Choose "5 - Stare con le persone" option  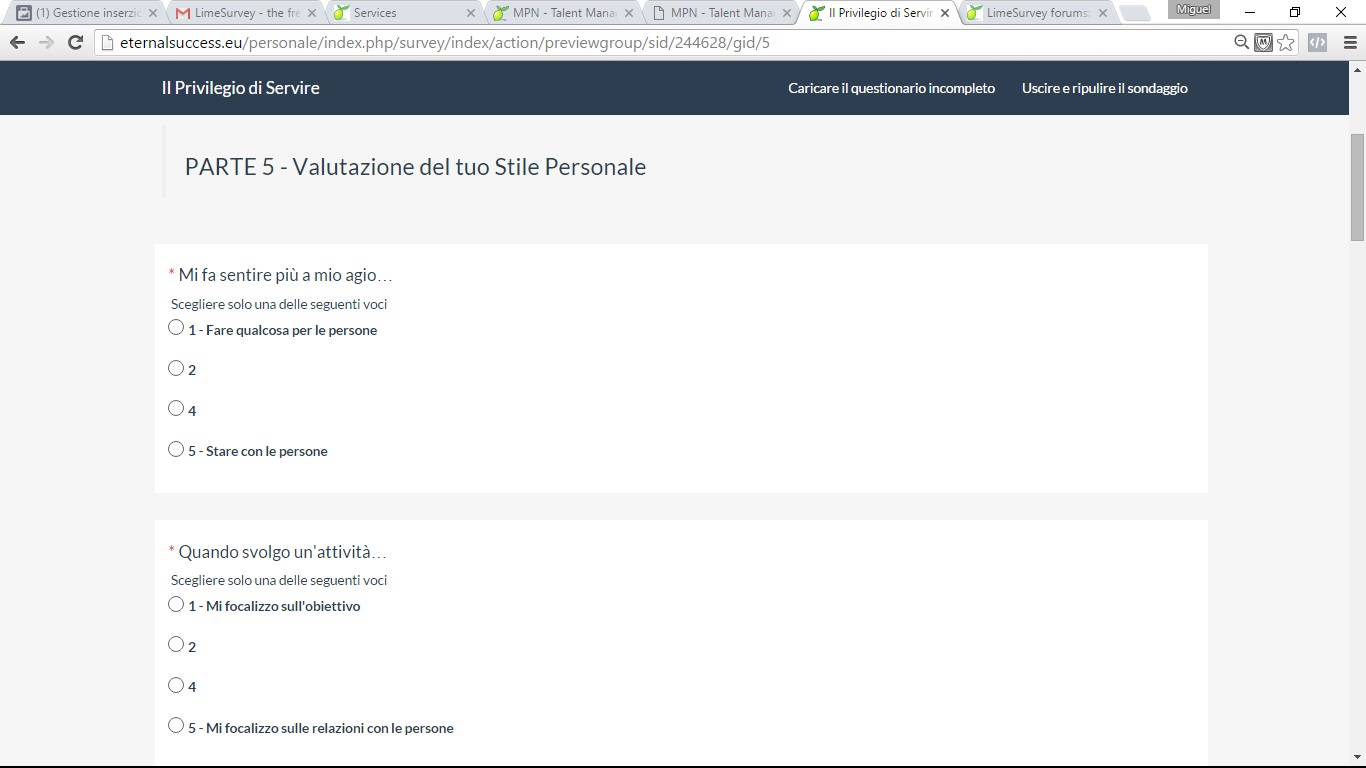[176, 449]
